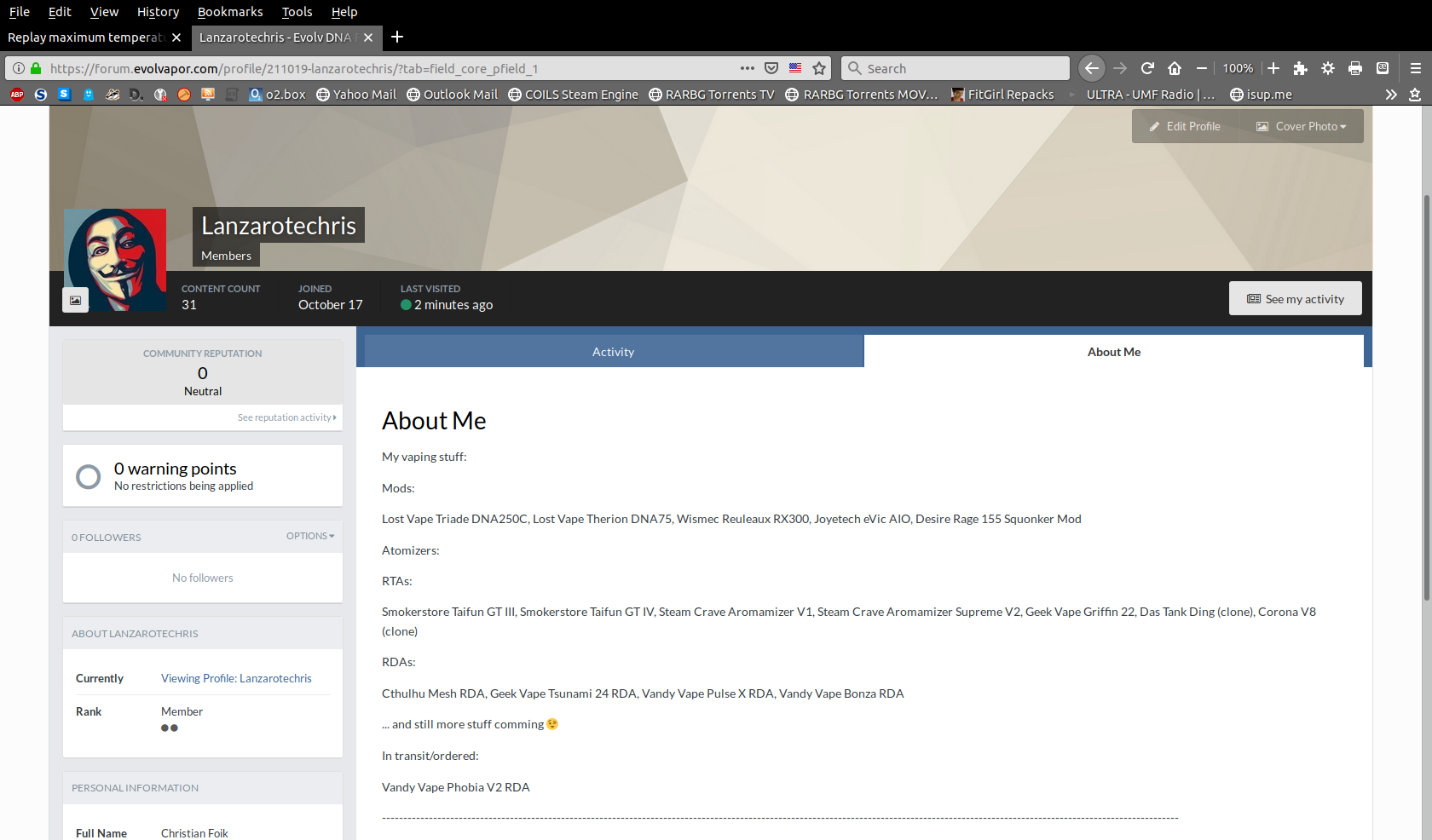Bookmark this page with the star icon

coord(819,68)
